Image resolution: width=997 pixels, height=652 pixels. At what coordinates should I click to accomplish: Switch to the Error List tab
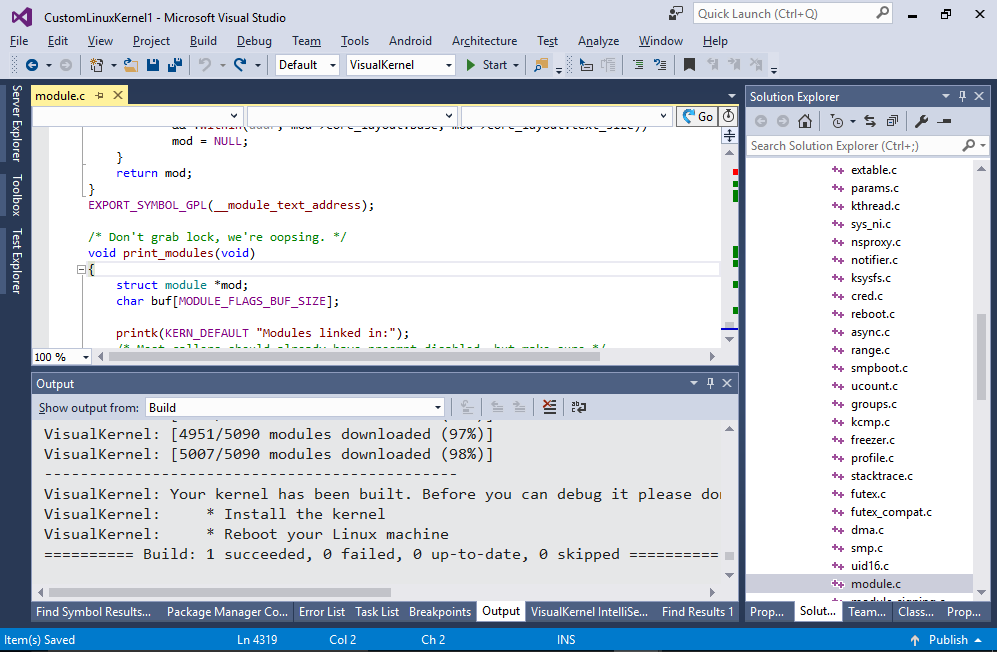coord(322,611)
